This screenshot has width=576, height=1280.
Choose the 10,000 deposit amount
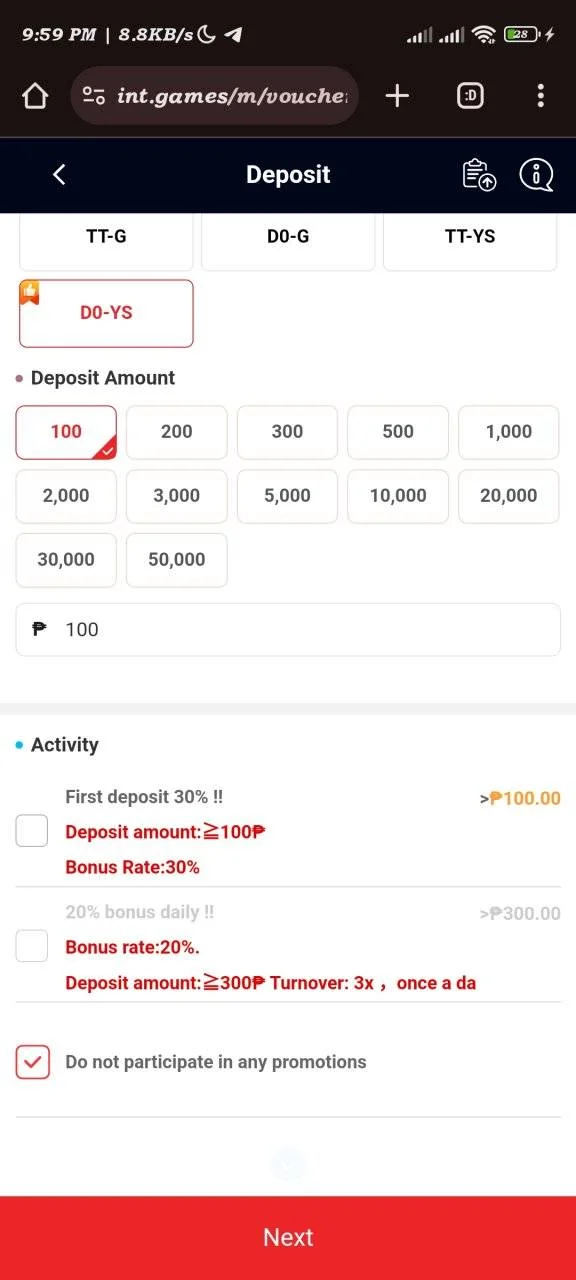[x=398, y=496]
